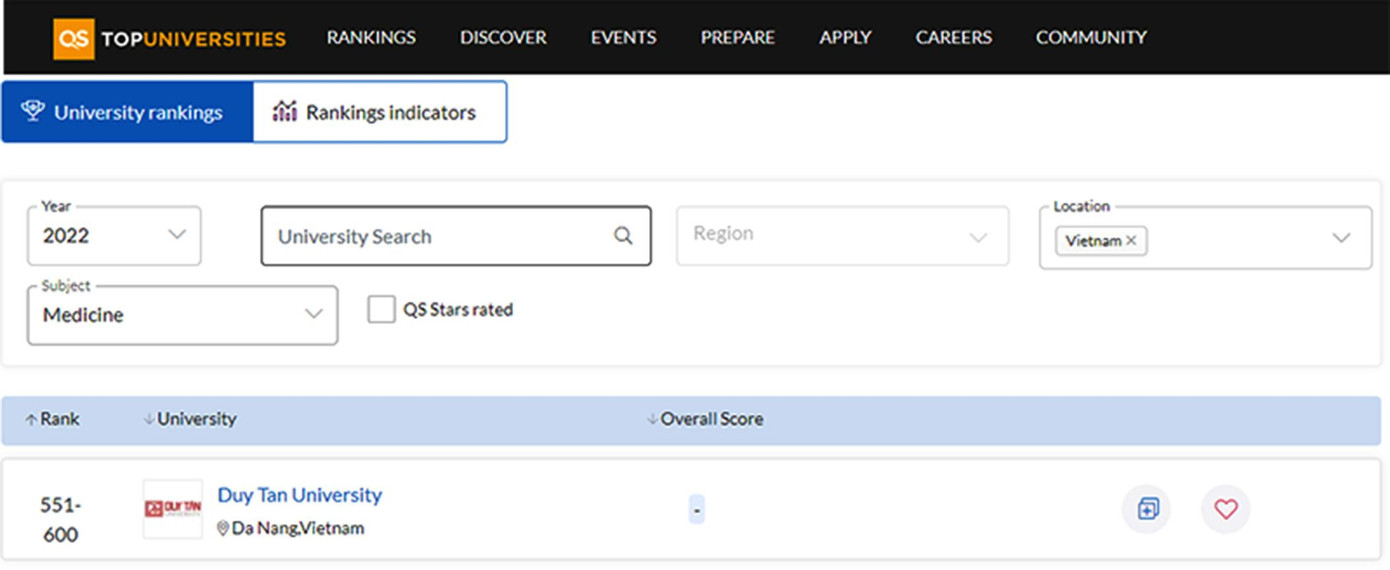Open the Year 2022 dropdown
The image size is (1390, 570).
[114, 236]
